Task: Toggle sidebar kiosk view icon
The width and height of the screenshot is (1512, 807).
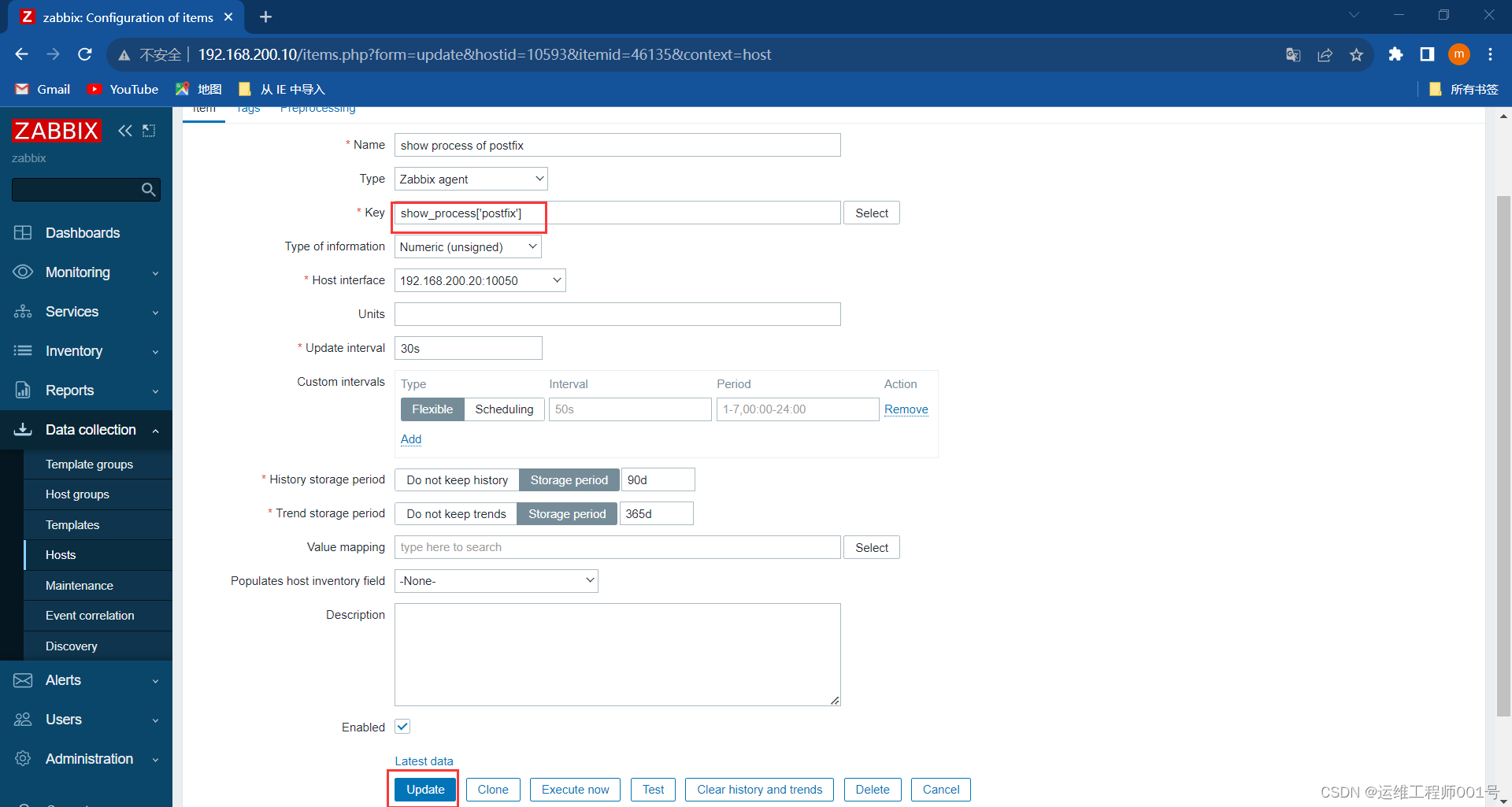Action: (149, 131)
